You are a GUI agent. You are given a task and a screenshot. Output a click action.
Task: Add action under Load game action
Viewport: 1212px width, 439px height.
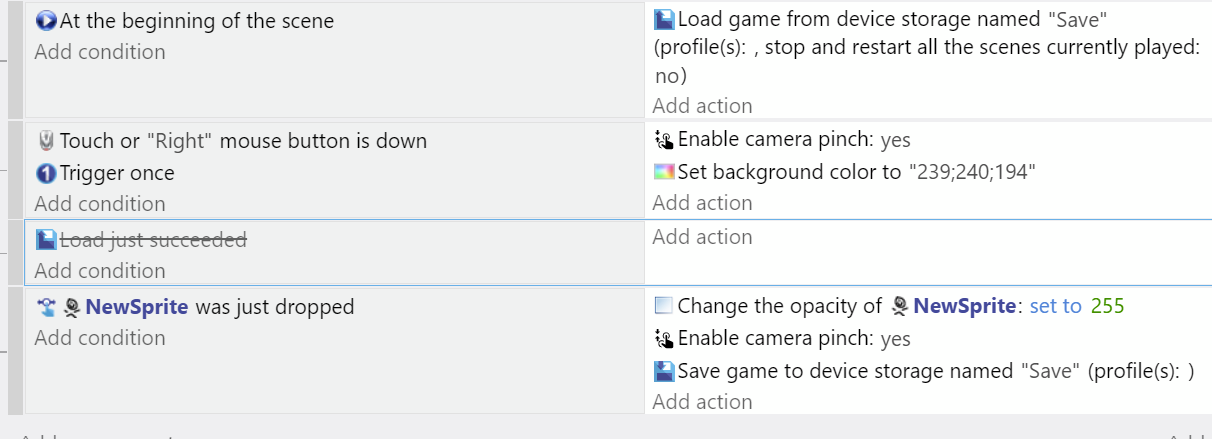pos(702,106)
